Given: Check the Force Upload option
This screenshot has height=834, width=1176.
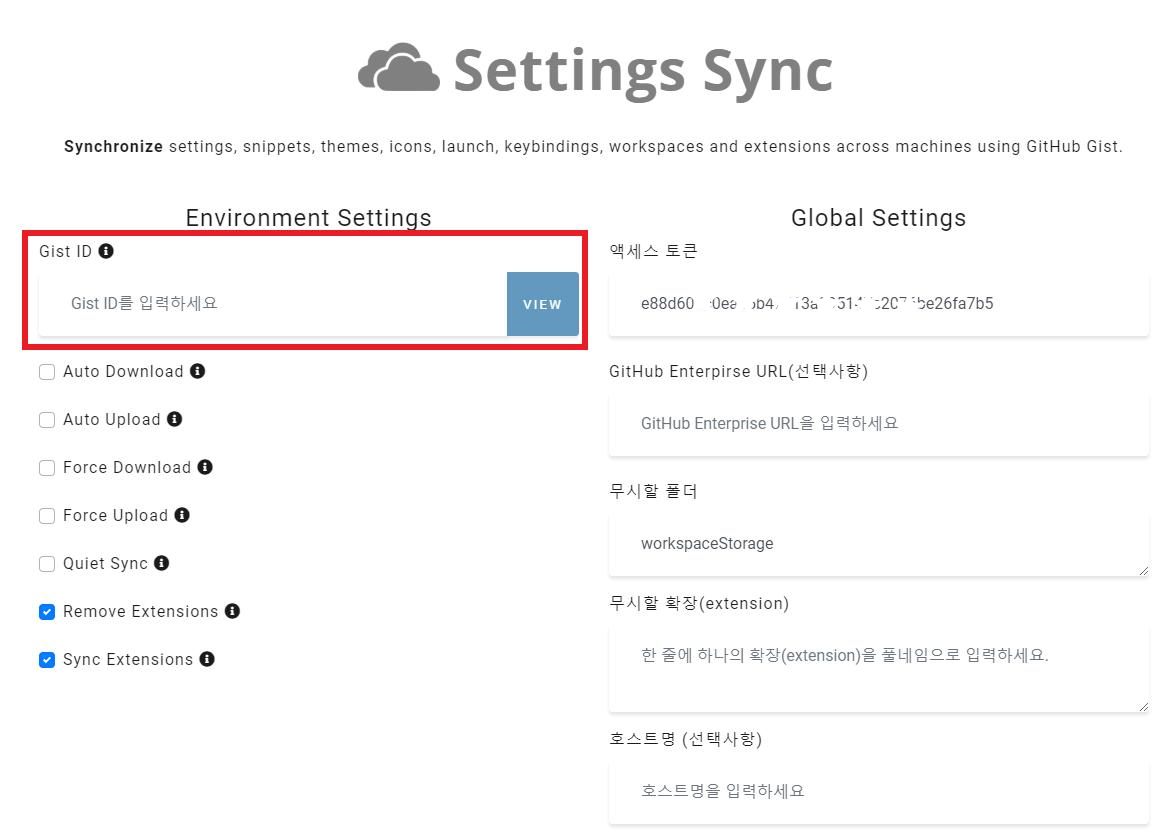Looking at the screenshot, I should (x=47, y=516).
